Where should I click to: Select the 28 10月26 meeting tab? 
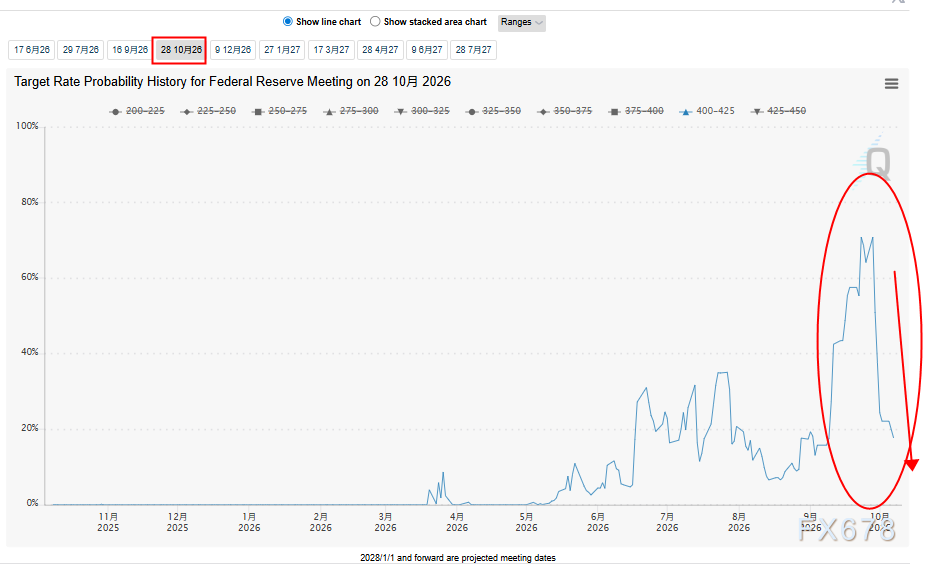click(181, 50)
